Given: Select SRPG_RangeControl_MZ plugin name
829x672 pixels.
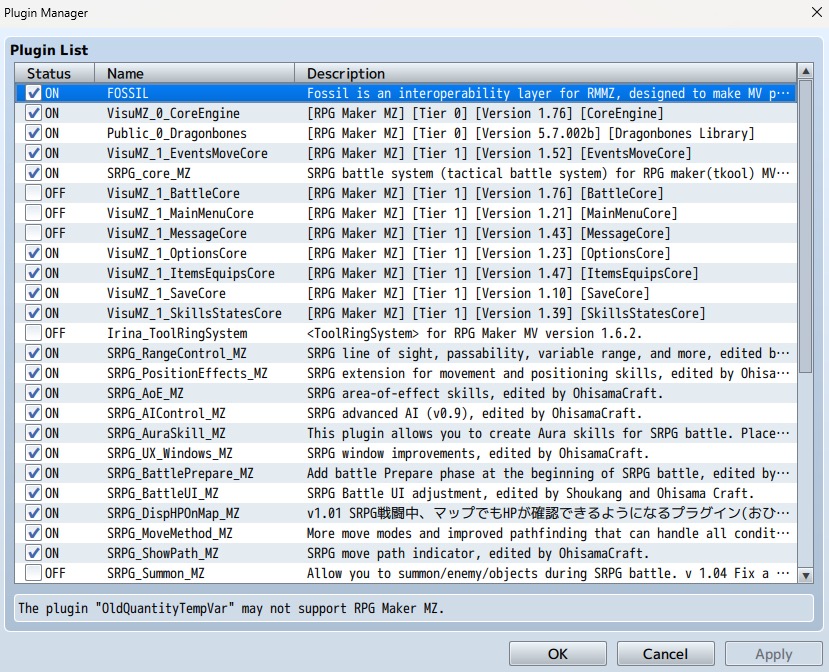Looking at the screenshot, I should click(177, 354).
